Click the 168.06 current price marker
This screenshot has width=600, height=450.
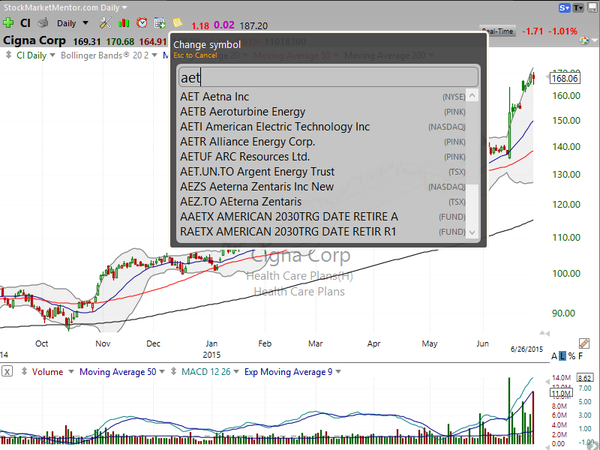pos(565,78)
